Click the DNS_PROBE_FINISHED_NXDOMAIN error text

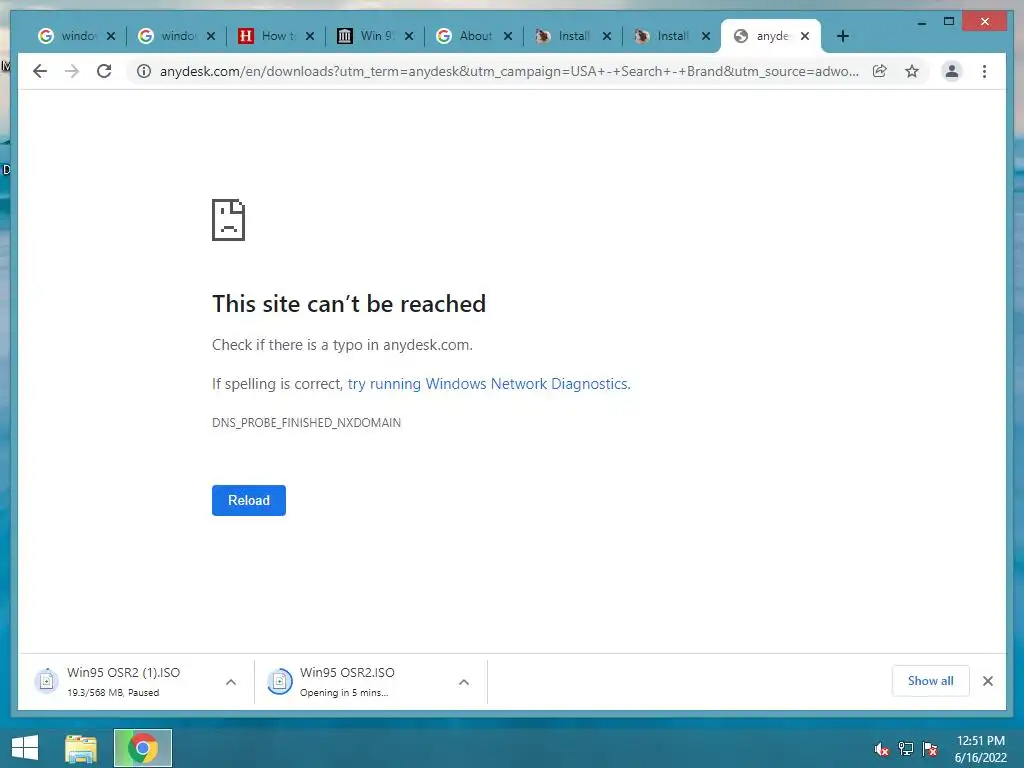(306, 423)
